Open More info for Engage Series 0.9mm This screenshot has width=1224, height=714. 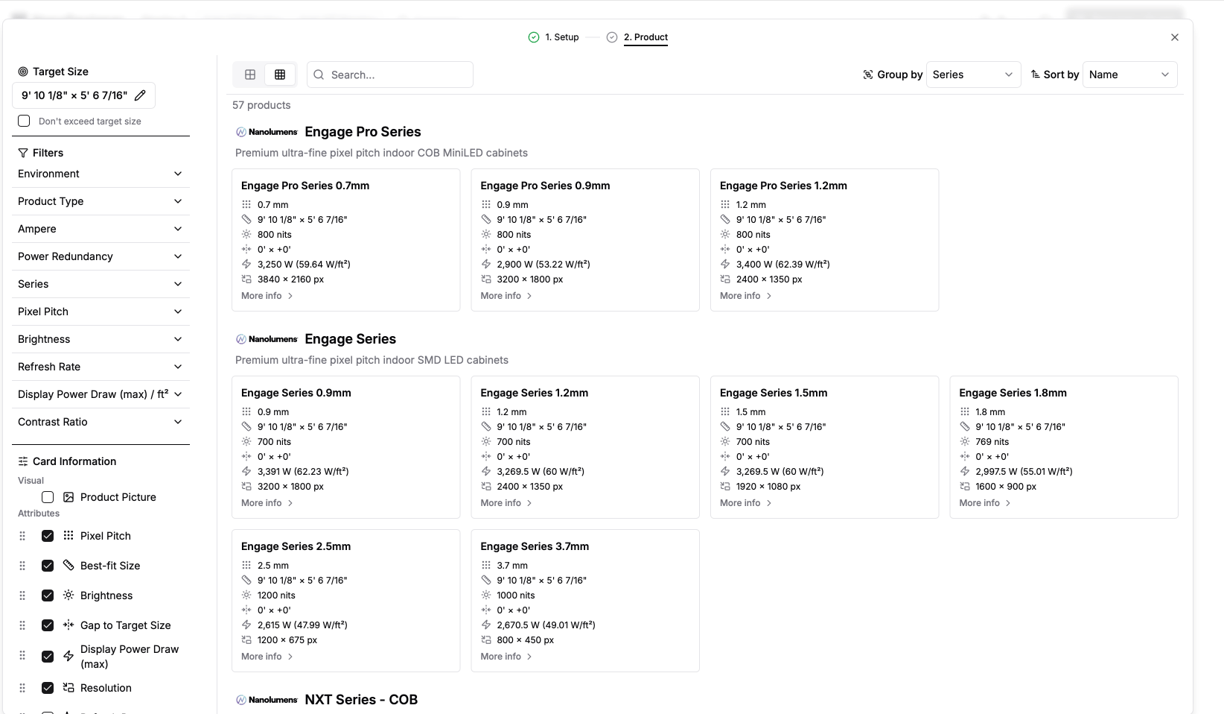[x=267, y=503]
